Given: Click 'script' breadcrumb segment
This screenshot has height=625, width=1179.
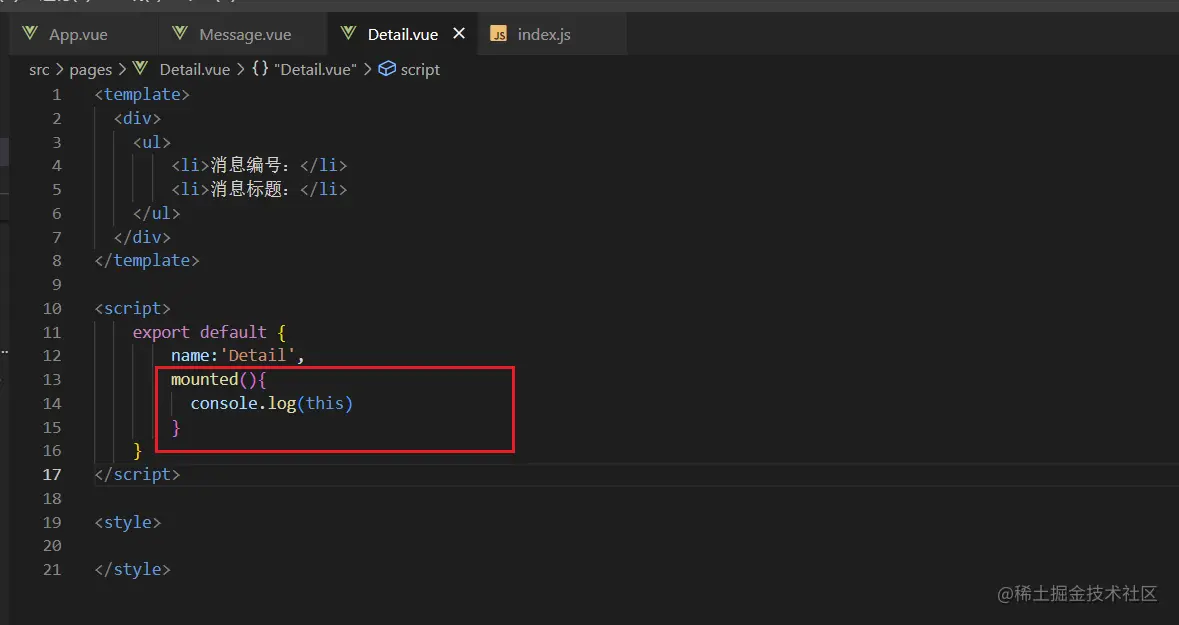Looking at the screenshot, I should coord(420,69).
